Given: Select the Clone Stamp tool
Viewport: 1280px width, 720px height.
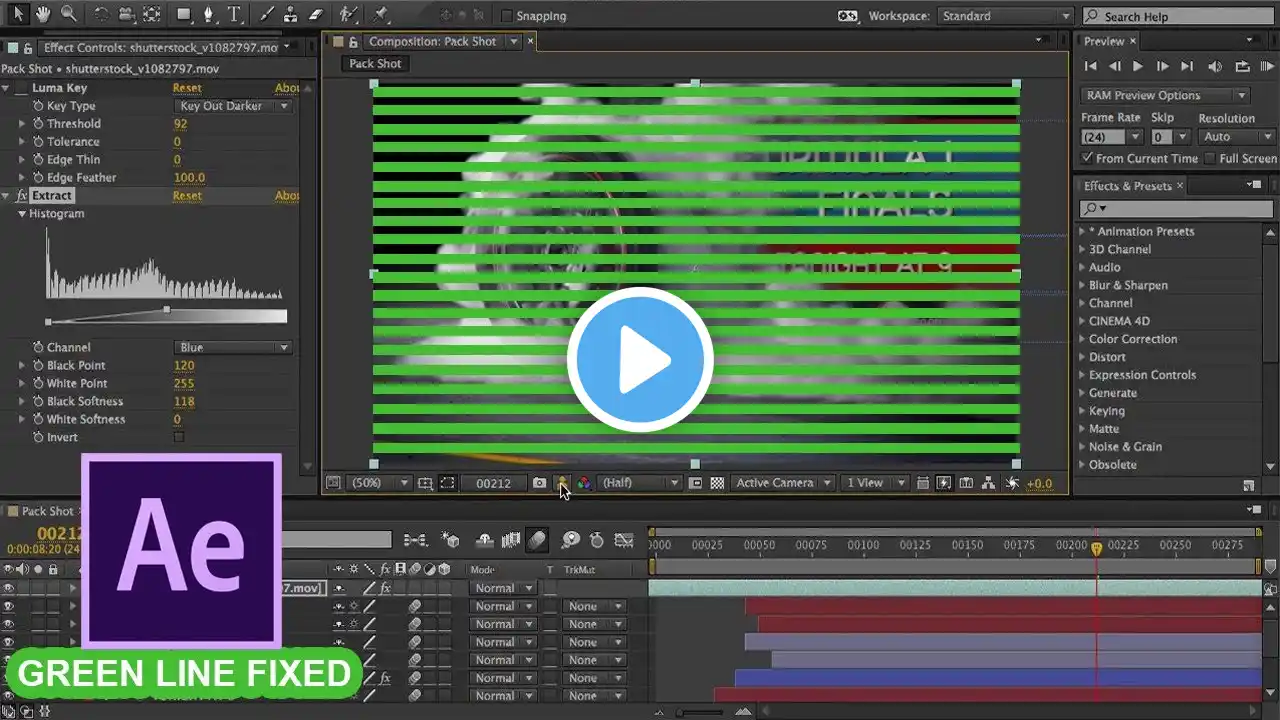Looking at the screenshot, I should [291, 14].
